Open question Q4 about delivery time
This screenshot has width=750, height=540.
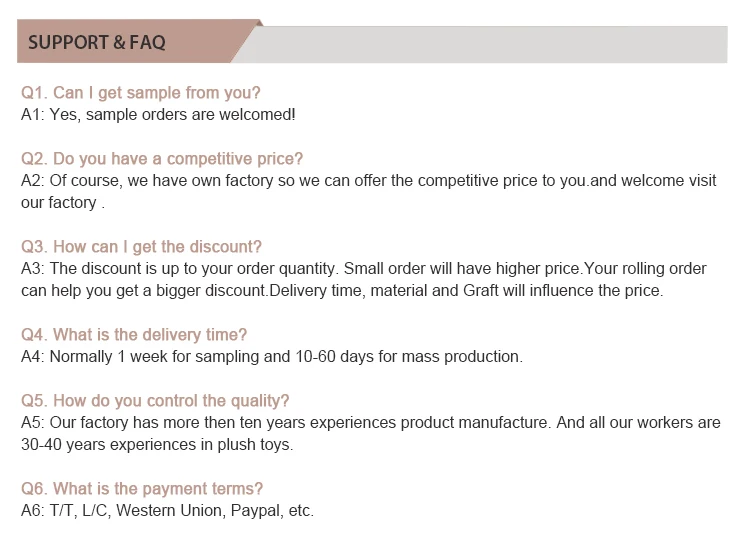(x=134, y=335)
